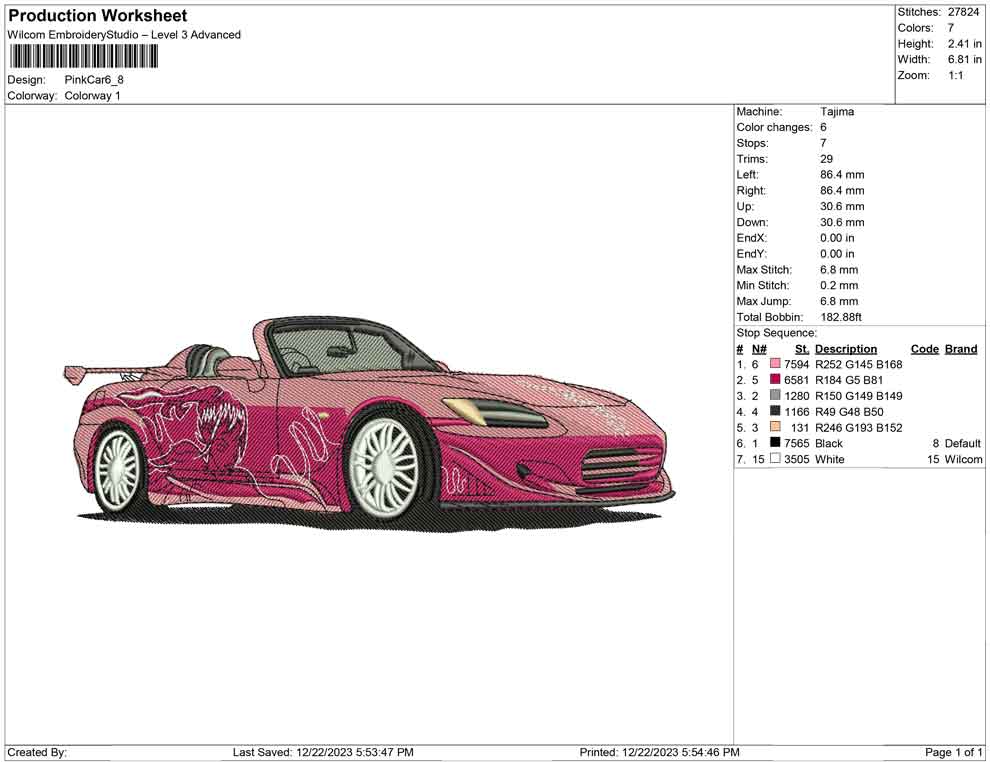
Task: Click the pink swatch for R252 G145 B168
Action: pos(773,364)
